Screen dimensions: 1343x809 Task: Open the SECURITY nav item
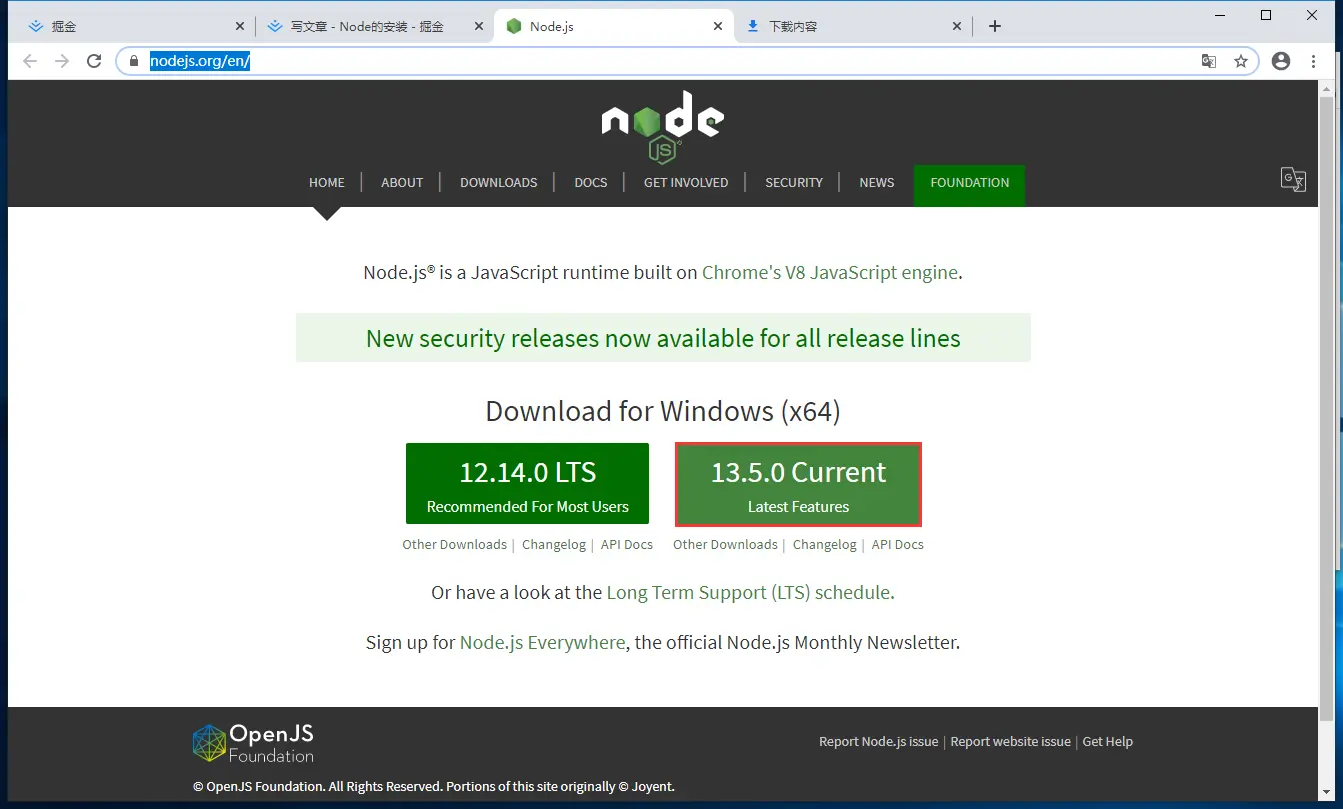[794, 182]
